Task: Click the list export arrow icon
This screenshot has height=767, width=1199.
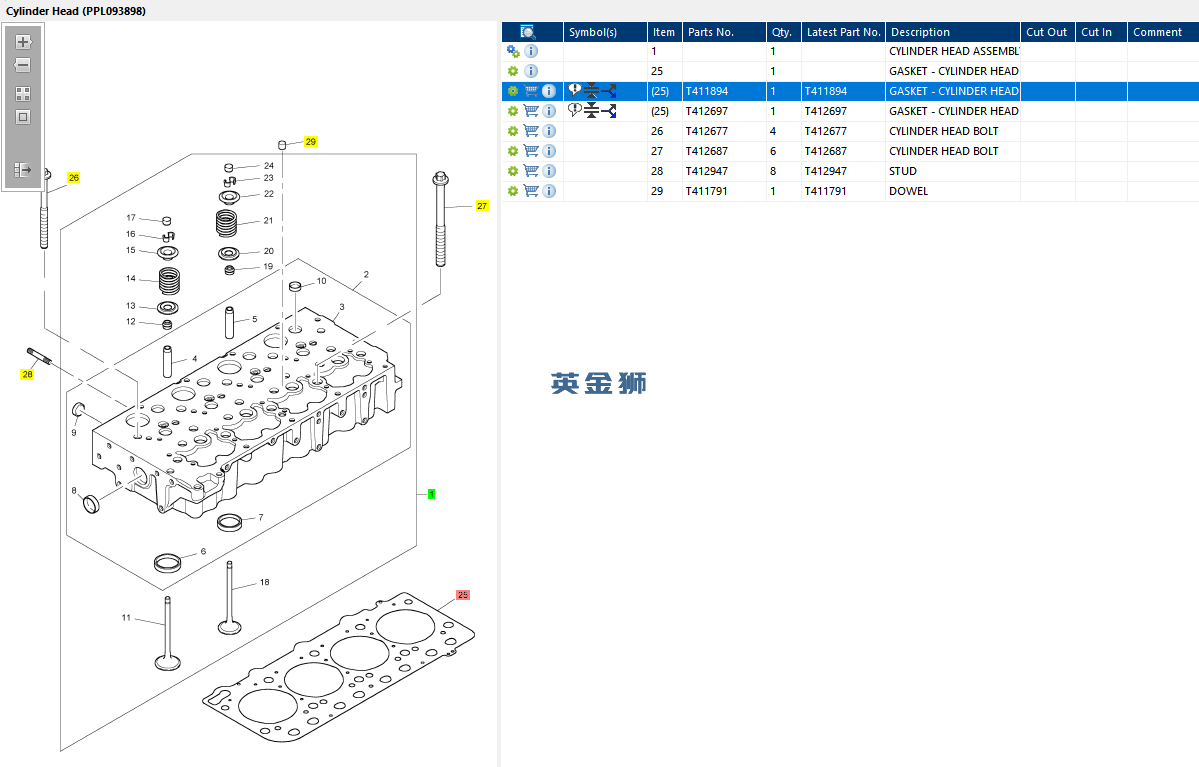Action: 23,170
